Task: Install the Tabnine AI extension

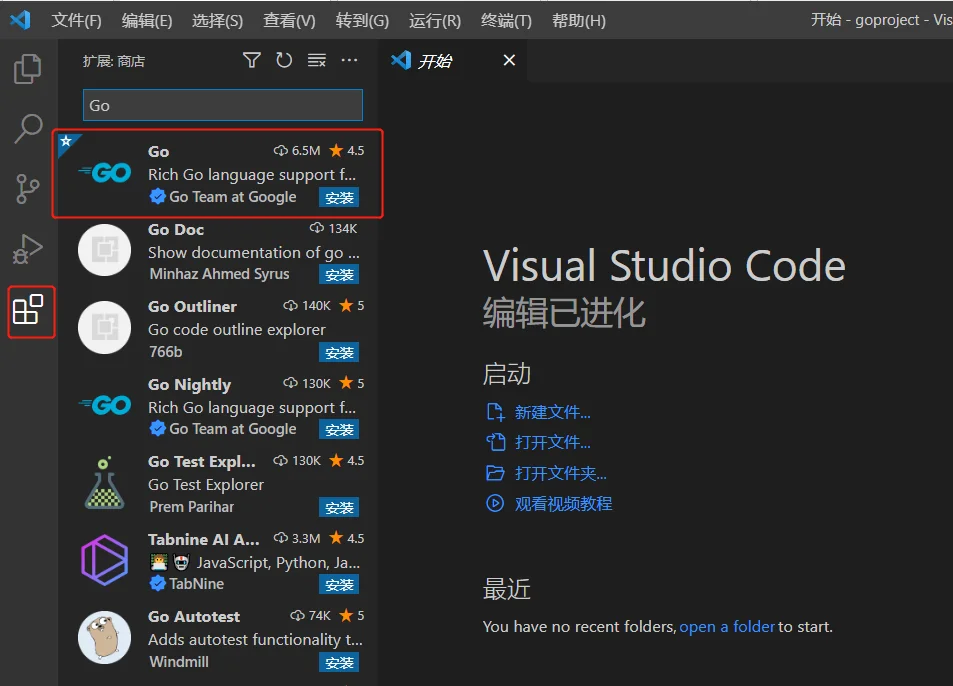Action: 339,585
